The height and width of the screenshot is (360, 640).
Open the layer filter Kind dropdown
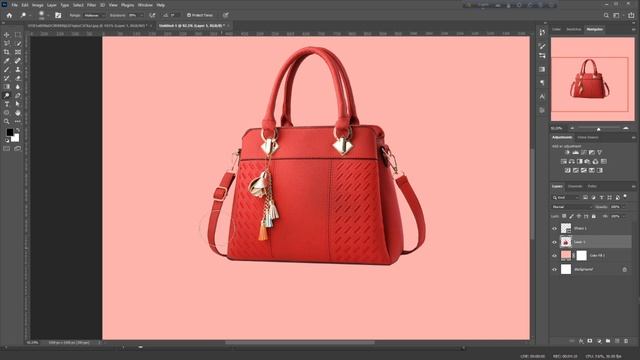pos(566,197)
